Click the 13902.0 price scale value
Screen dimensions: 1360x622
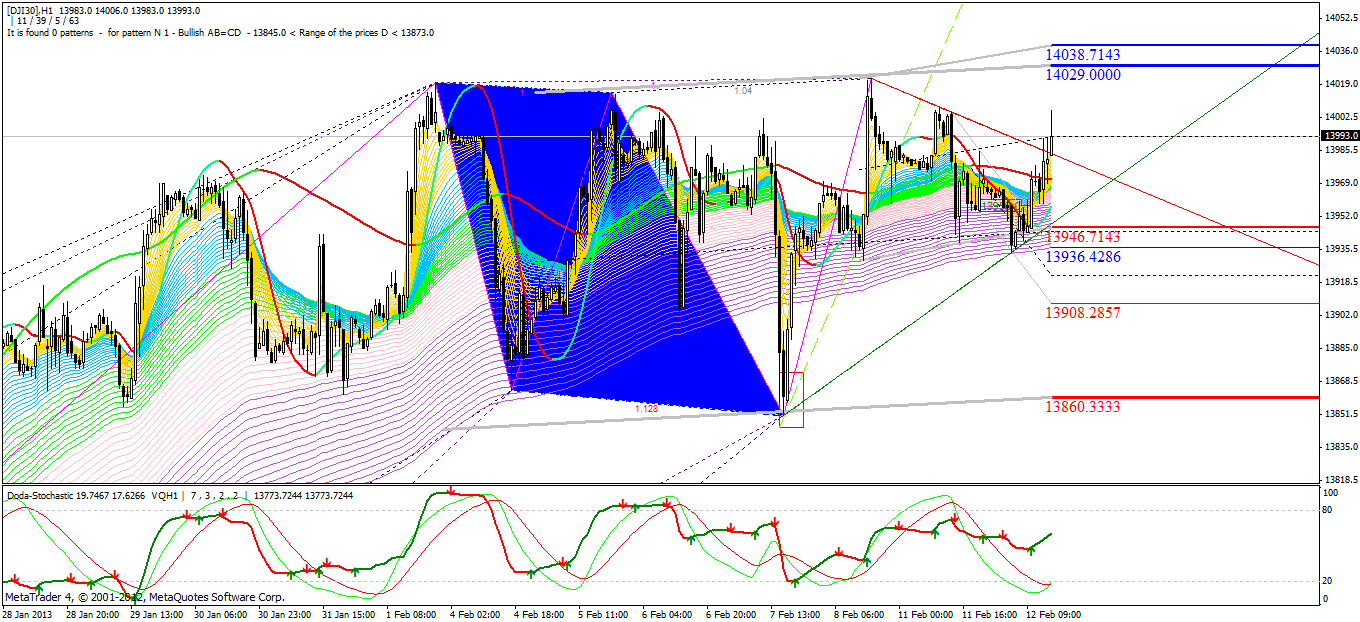[1340, 315]
